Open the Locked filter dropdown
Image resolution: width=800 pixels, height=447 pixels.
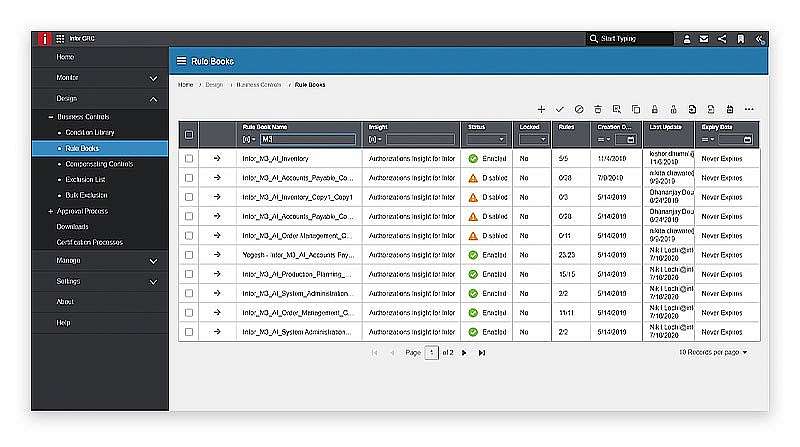point(533,139)
